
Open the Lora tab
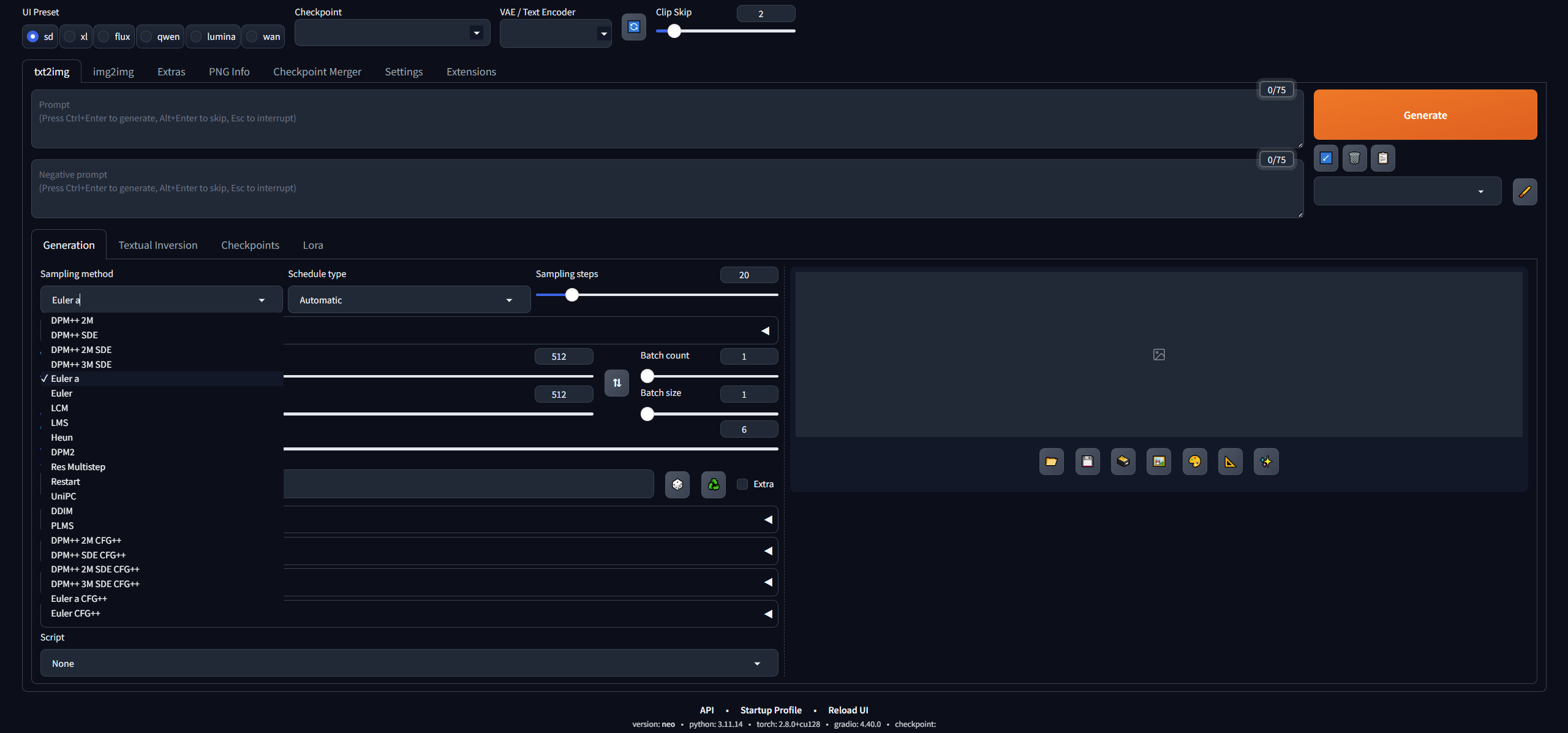[x=312, y=245]
